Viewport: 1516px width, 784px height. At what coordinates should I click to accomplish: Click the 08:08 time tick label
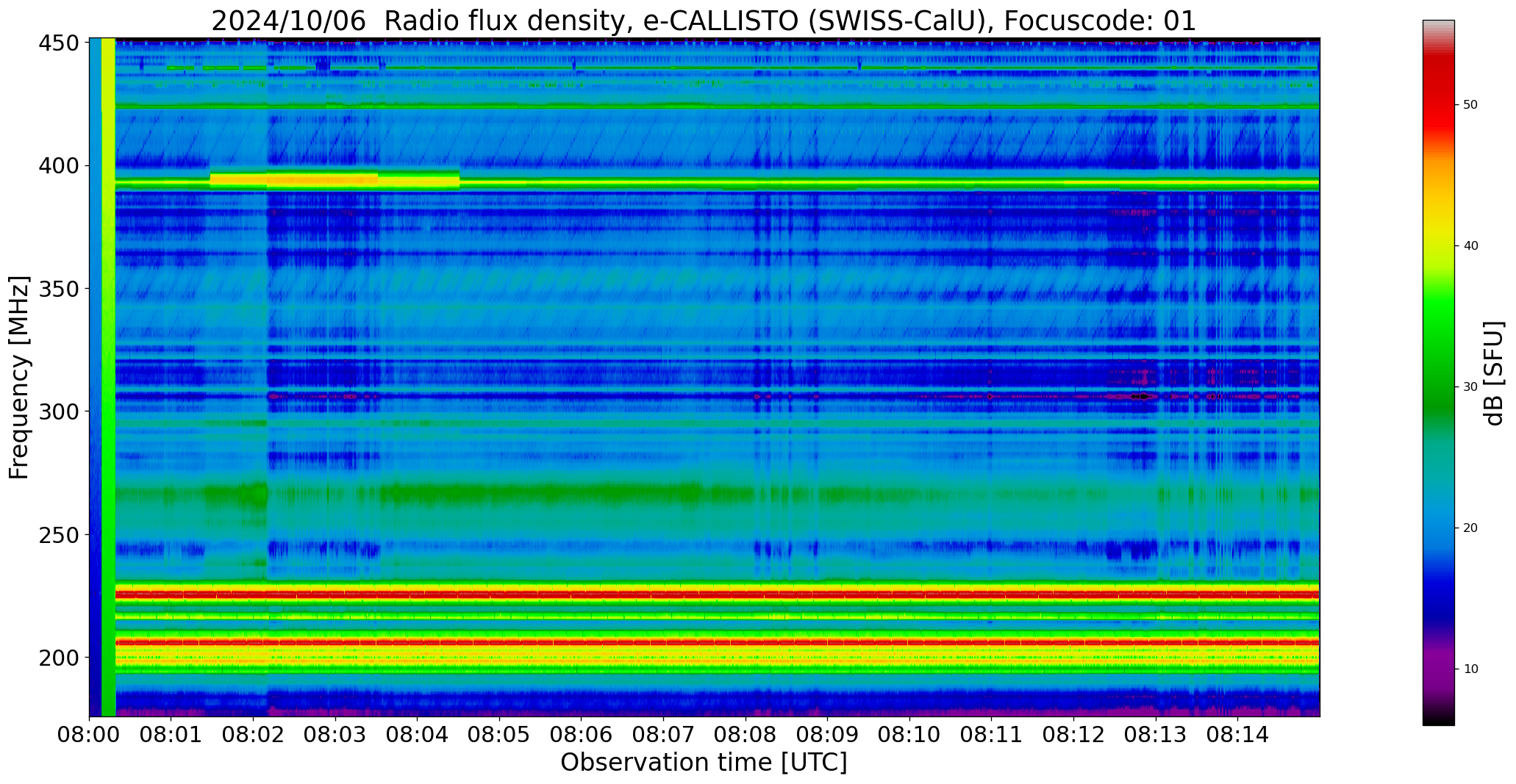746,734
